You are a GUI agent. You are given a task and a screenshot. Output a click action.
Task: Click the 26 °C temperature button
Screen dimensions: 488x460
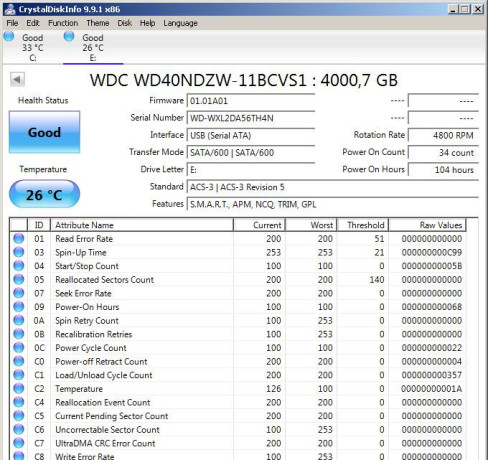coord(44,194)
